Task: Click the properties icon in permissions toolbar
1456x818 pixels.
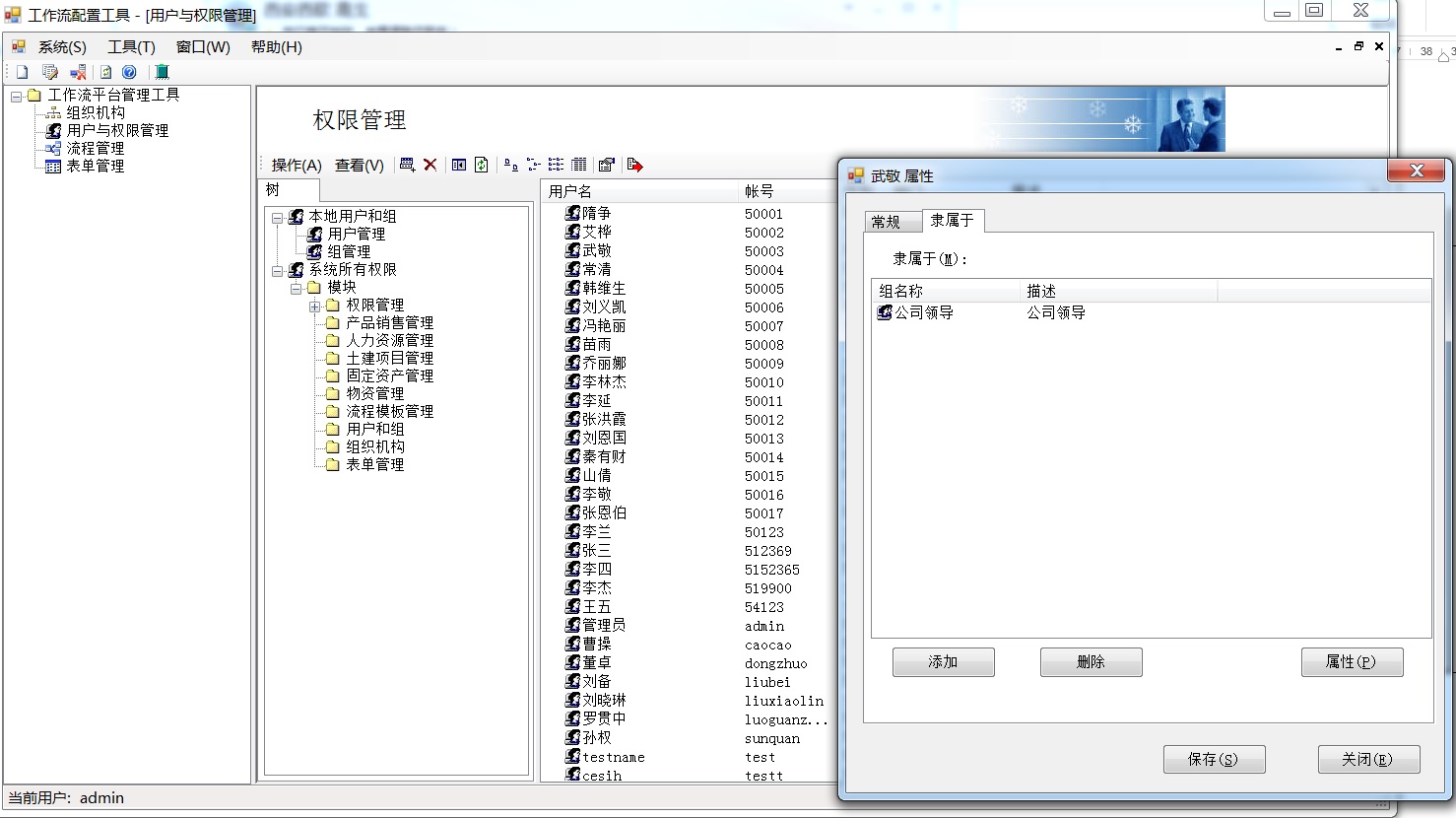Action: (x=606, y=165)
